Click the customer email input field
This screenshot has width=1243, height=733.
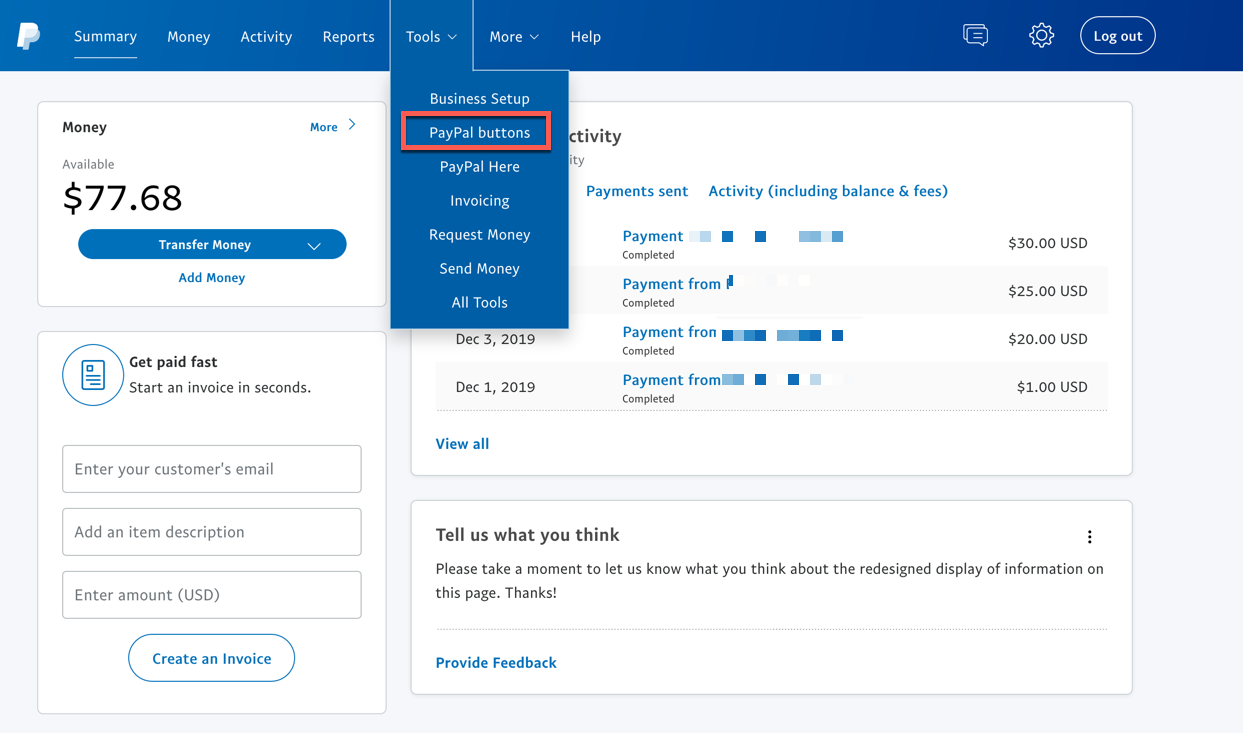[211, 468]
